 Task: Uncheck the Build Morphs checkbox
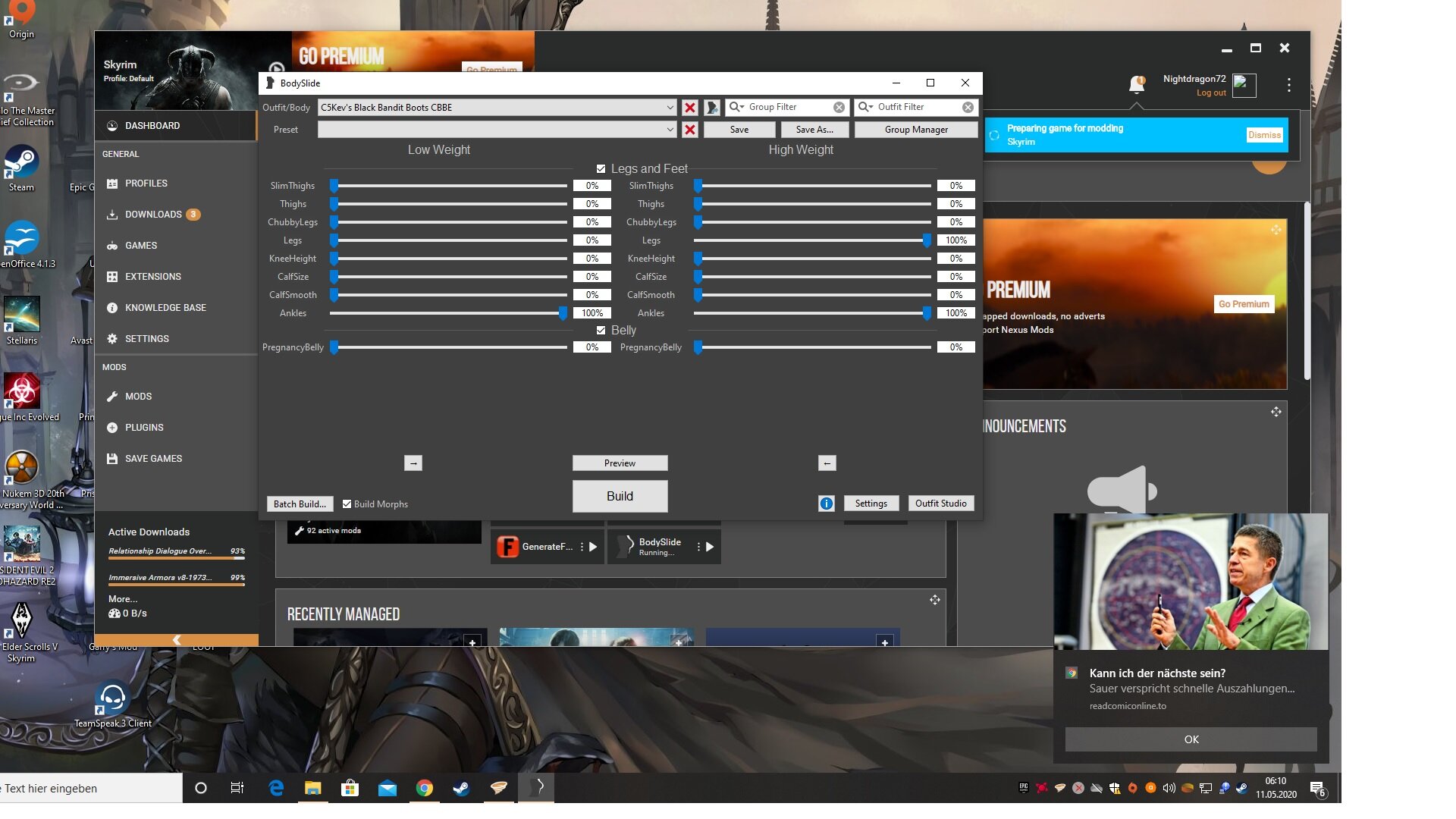click(347, 504)
